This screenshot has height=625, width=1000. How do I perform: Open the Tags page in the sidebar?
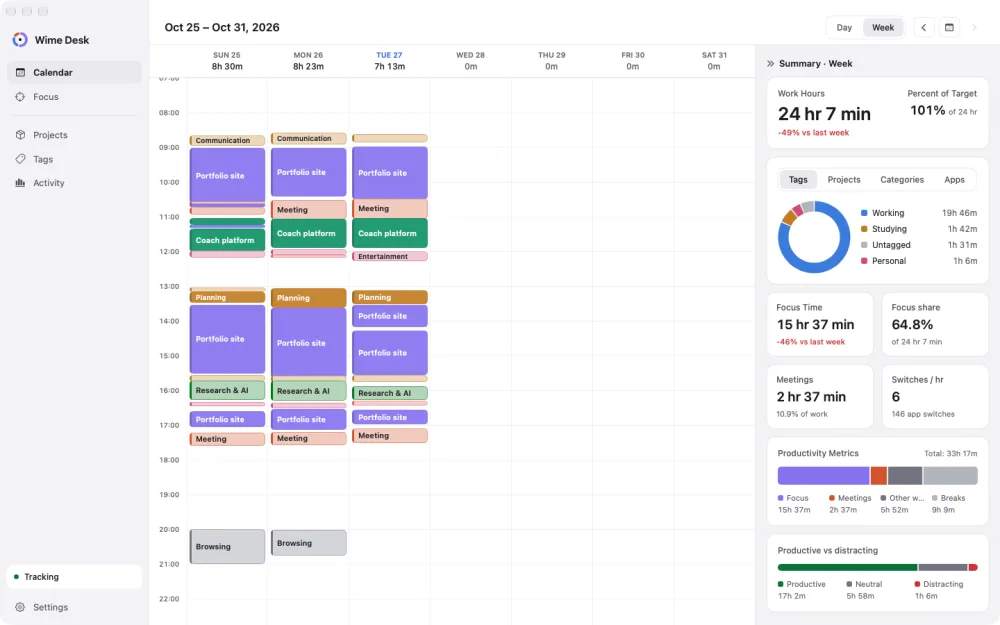74,159
